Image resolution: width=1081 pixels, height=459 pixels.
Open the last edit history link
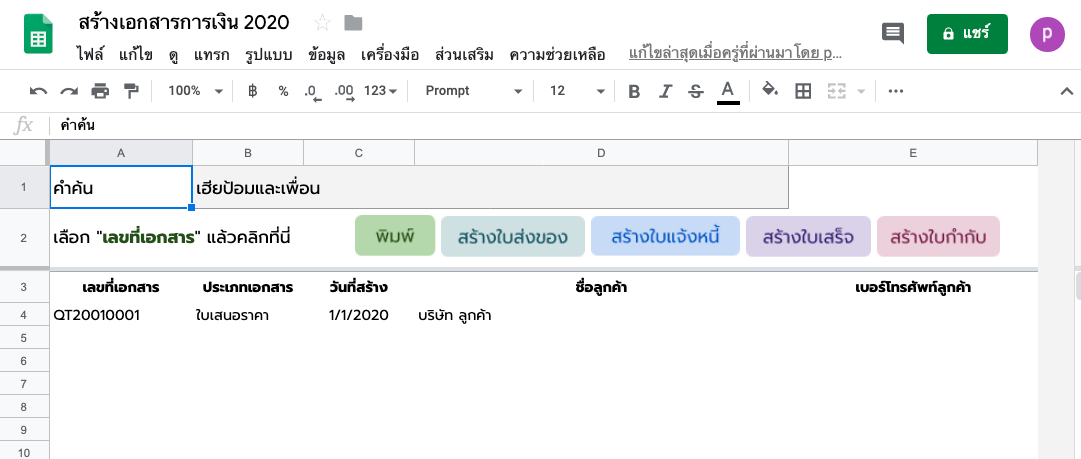pyautogui.click(x=735, y=53)
